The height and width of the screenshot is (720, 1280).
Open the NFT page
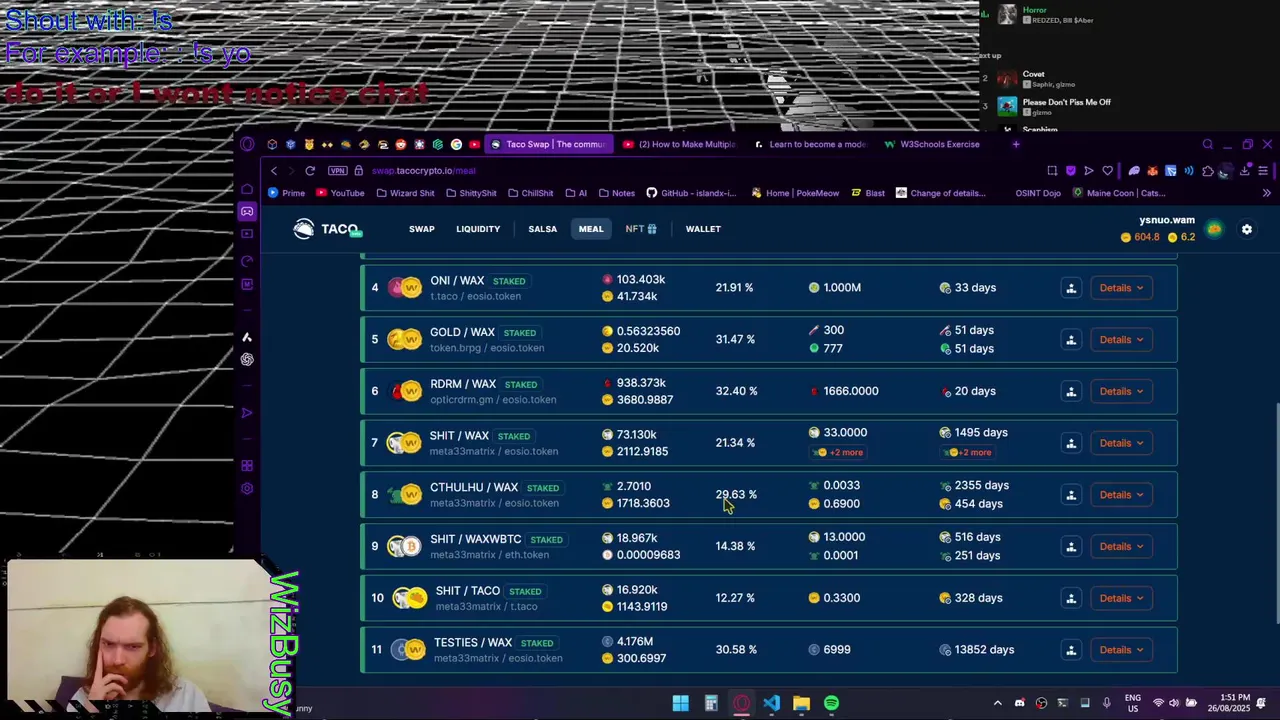[641, 229]
